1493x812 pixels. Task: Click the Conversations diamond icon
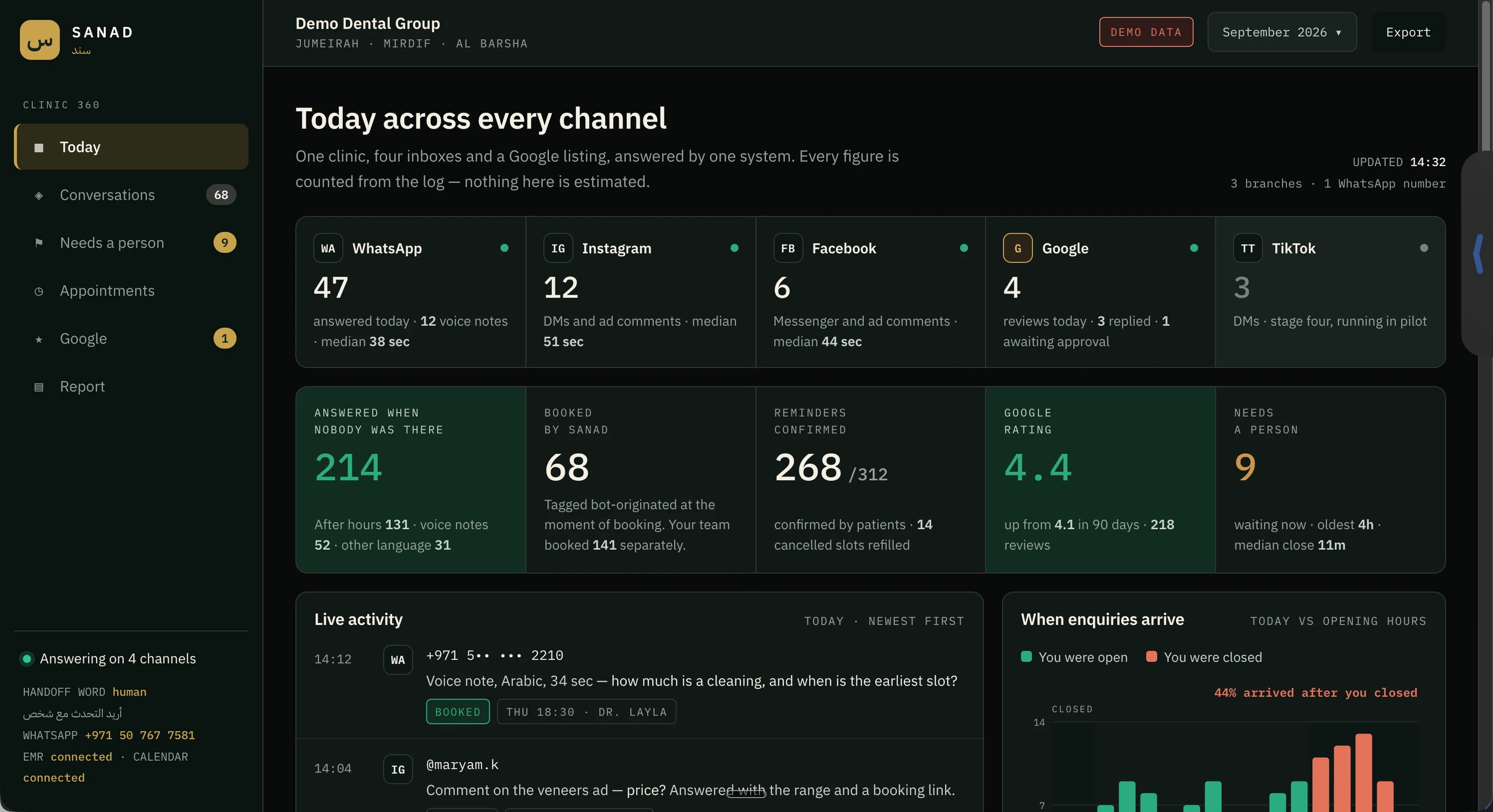coord(39,195)
